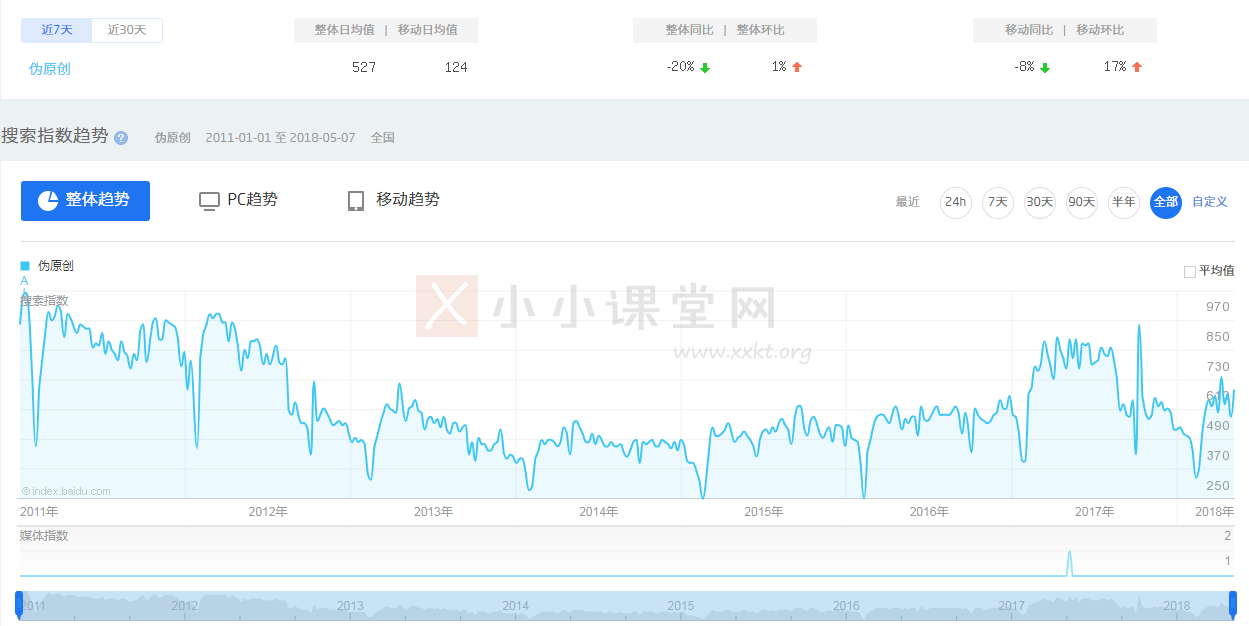Viewport: 1249px width, 626px height.
Task: Click the 2013年 axis label
Action: [x=433, y=511]
